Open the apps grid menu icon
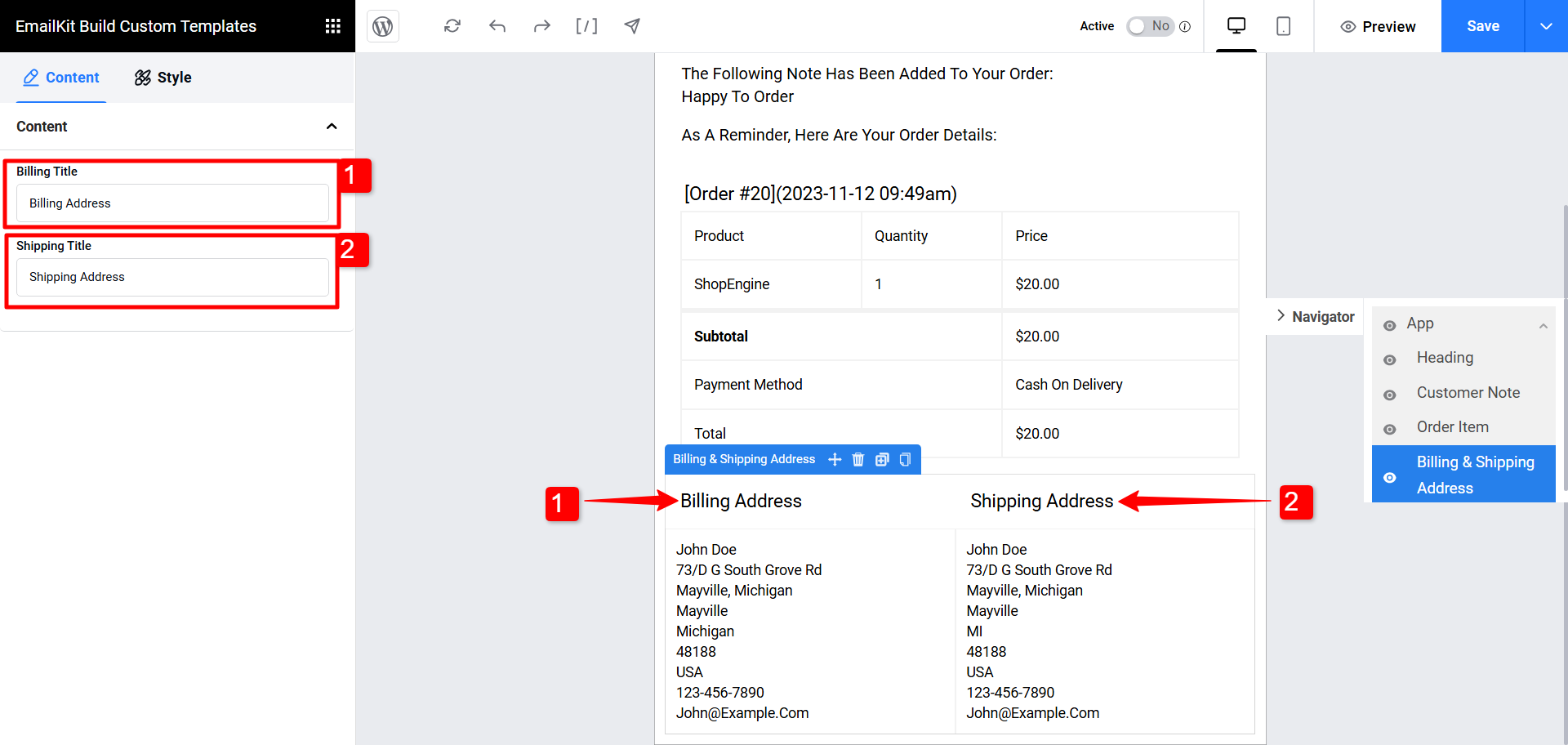 pyautogui.click(x=332, y=26)
